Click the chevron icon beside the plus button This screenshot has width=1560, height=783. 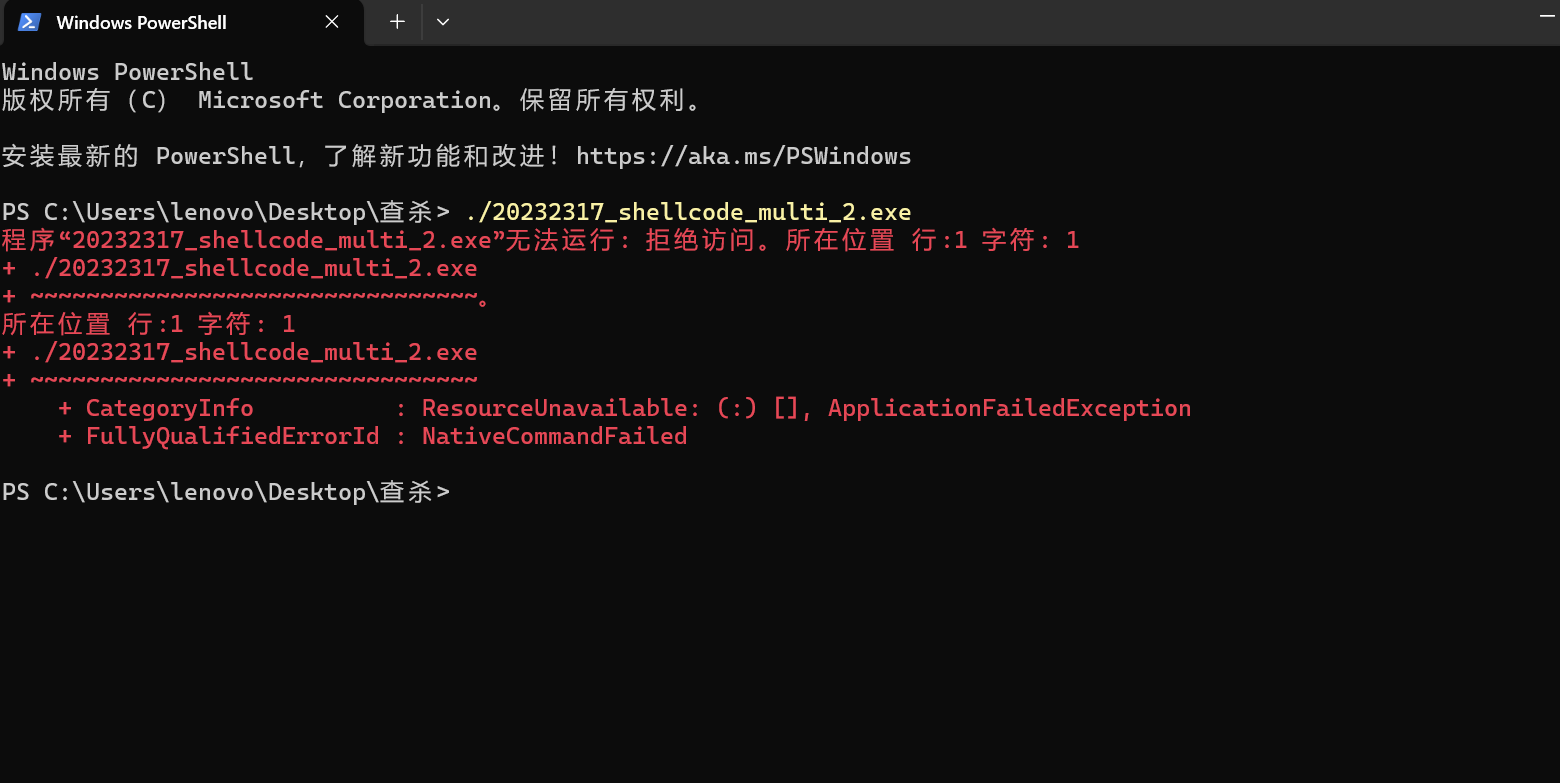tap(442, 22)
